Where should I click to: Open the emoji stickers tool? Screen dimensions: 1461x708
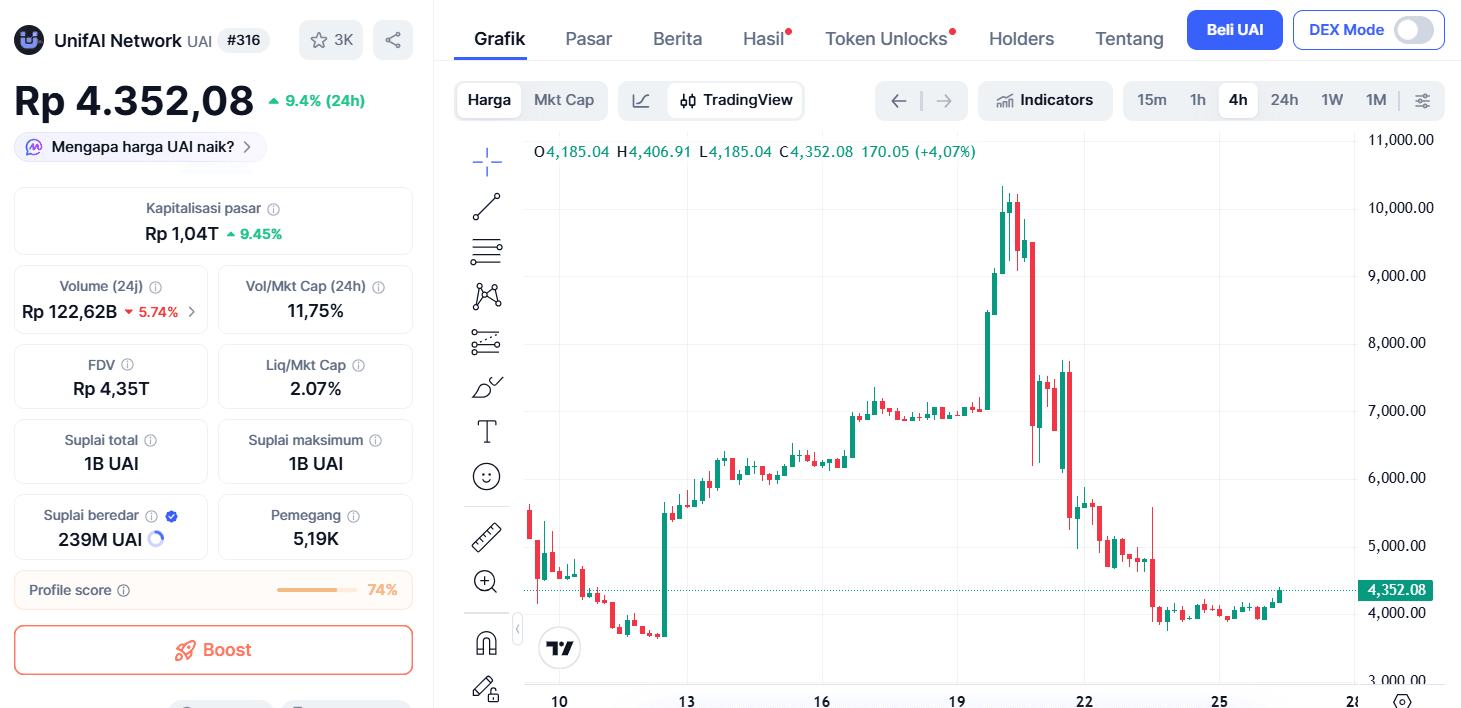(486, 476)
